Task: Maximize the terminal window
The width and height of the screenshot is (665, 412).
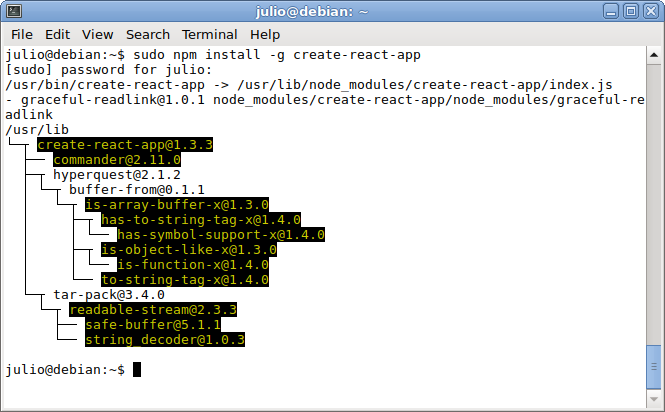Action: (x=631, y=11)
